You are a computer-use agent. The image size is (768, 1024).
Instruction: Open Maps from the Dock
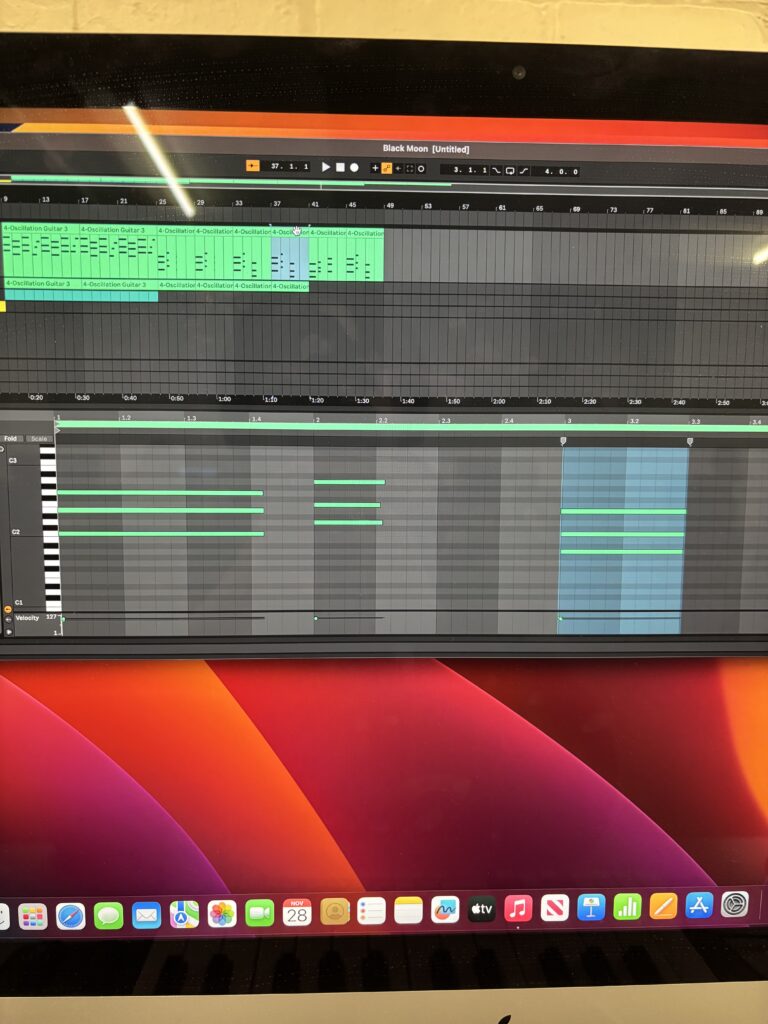pyautogui.click(x=184, y=914)
